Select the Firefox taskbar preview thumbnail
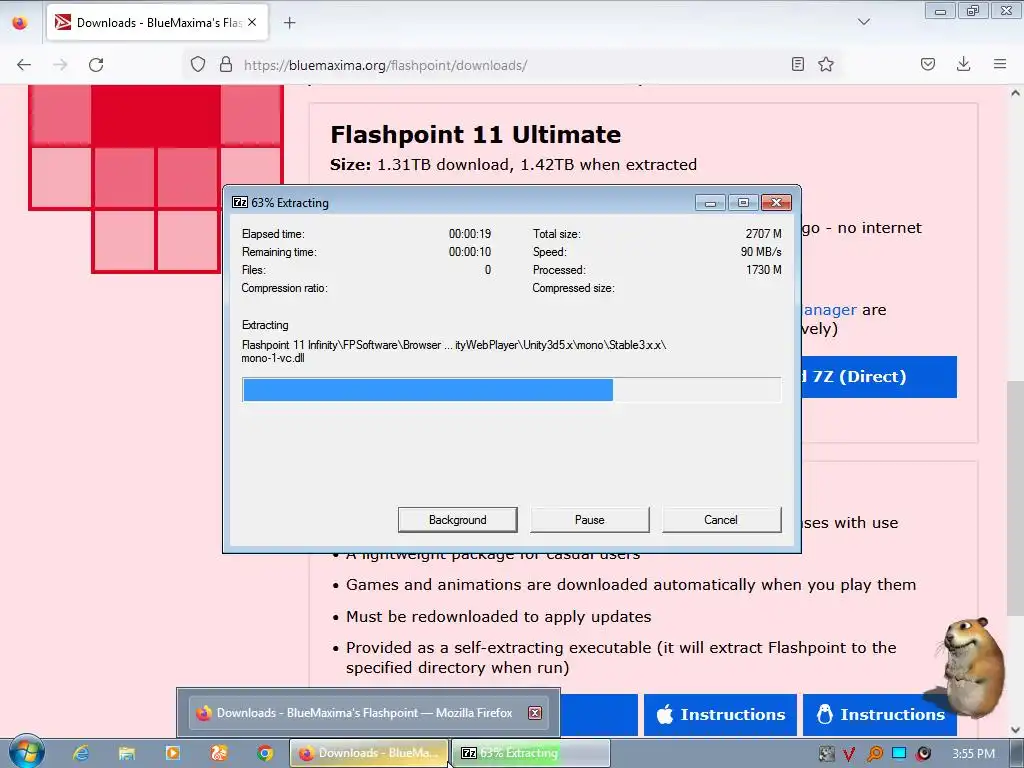This screenshot has height=768, width=1024. coord(368,712)
